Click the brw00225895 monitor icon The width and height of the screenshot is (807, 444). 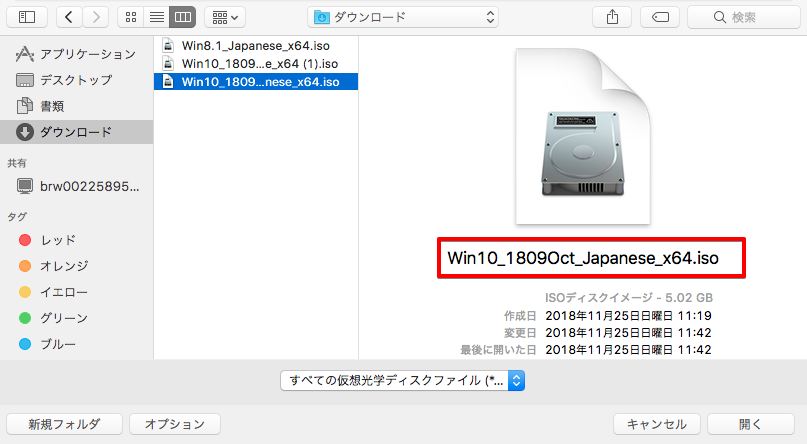pyautogui.click(x=25, y=186)
